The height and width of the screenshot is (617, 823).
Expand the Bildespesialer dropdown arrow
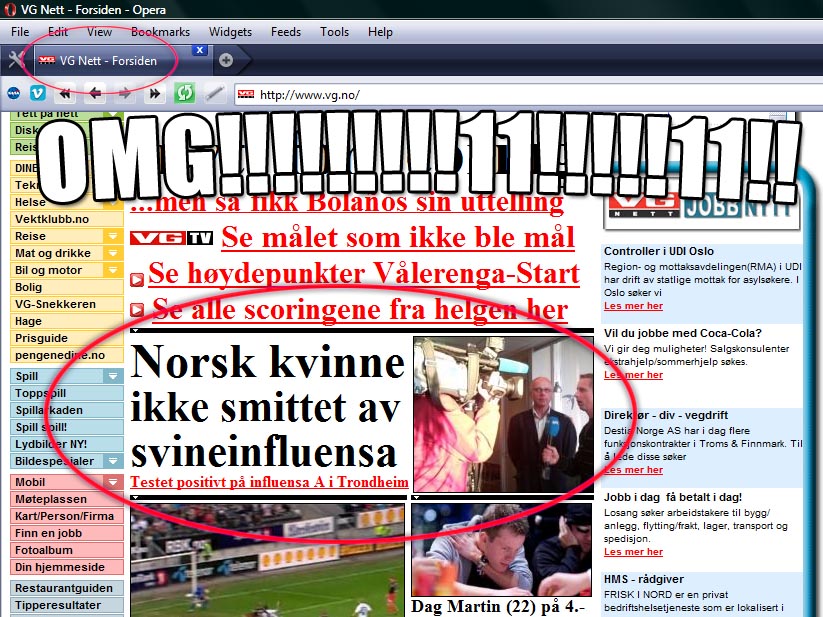113,461
